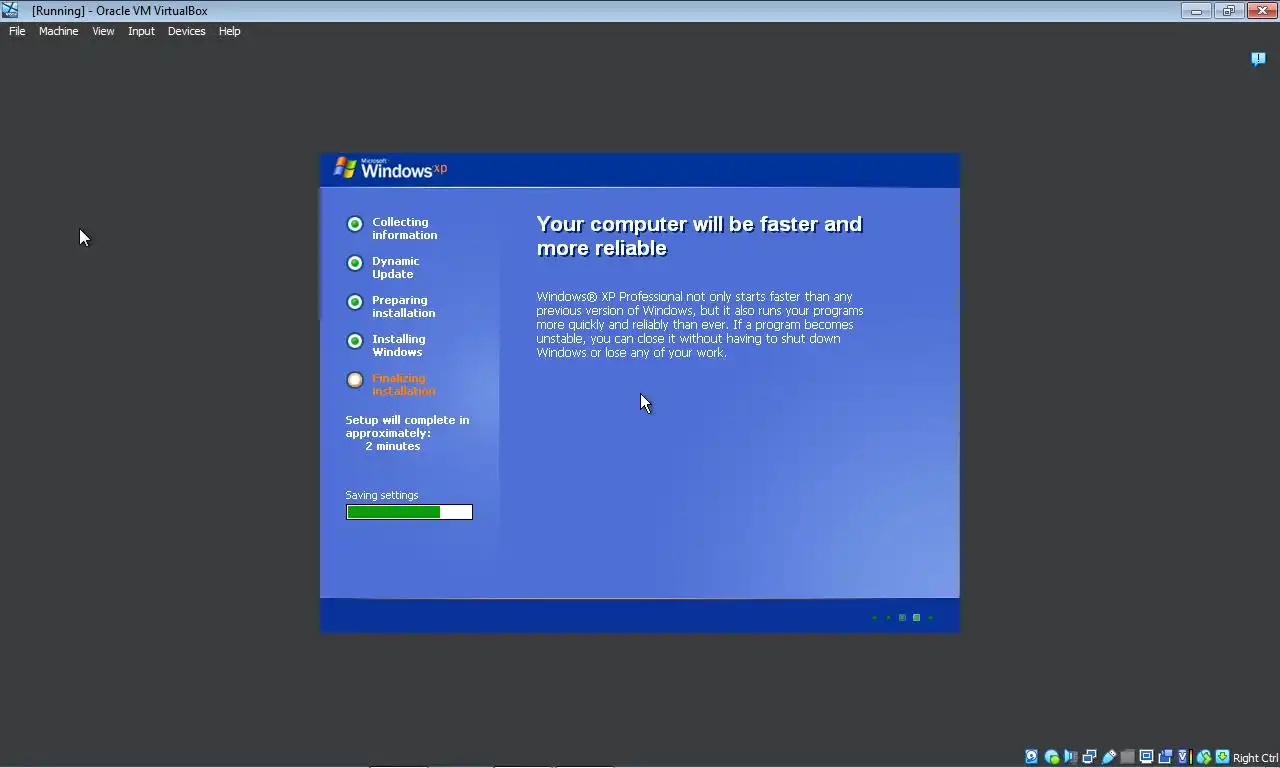Click the Finalizing installation step indicator
The height and width of the screenshot is (768, 1280).
click(x=354, y=380)
